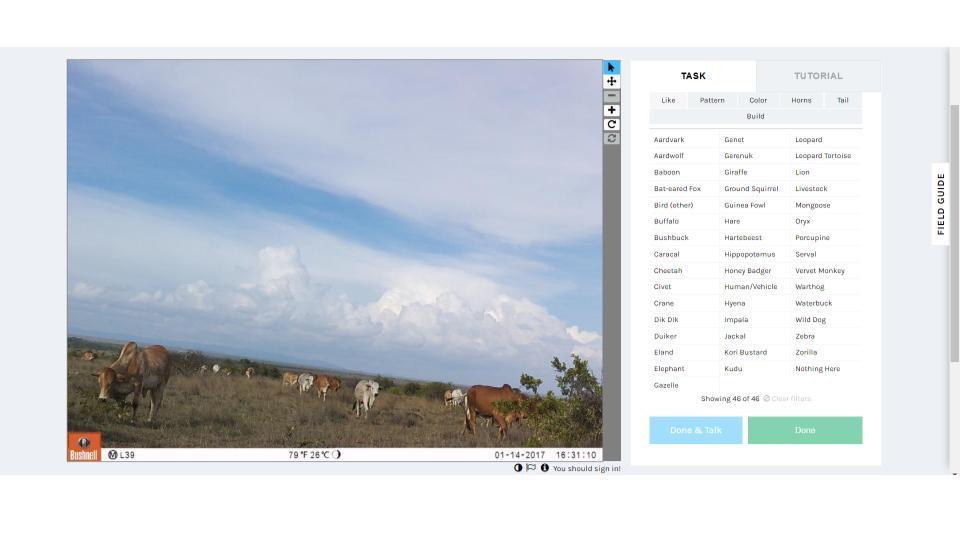
Task: Toggle invert image contrast icon
Action: click(x=518, y=468)
